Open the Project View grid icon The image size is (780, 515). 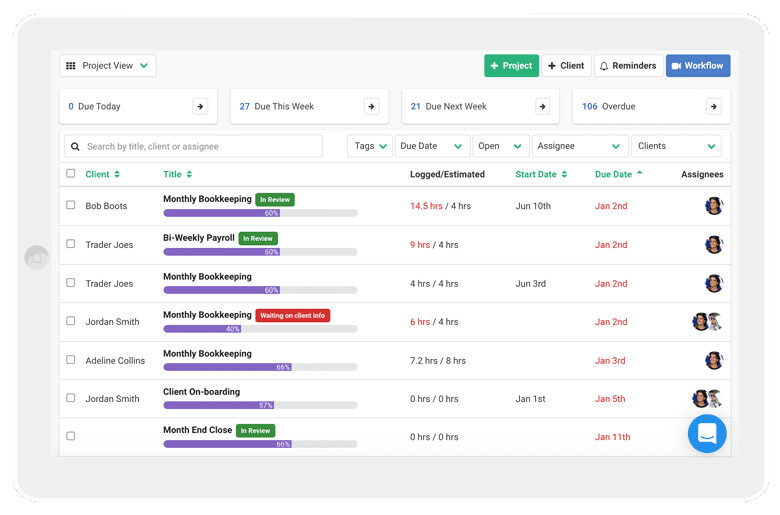pos(71,66)
